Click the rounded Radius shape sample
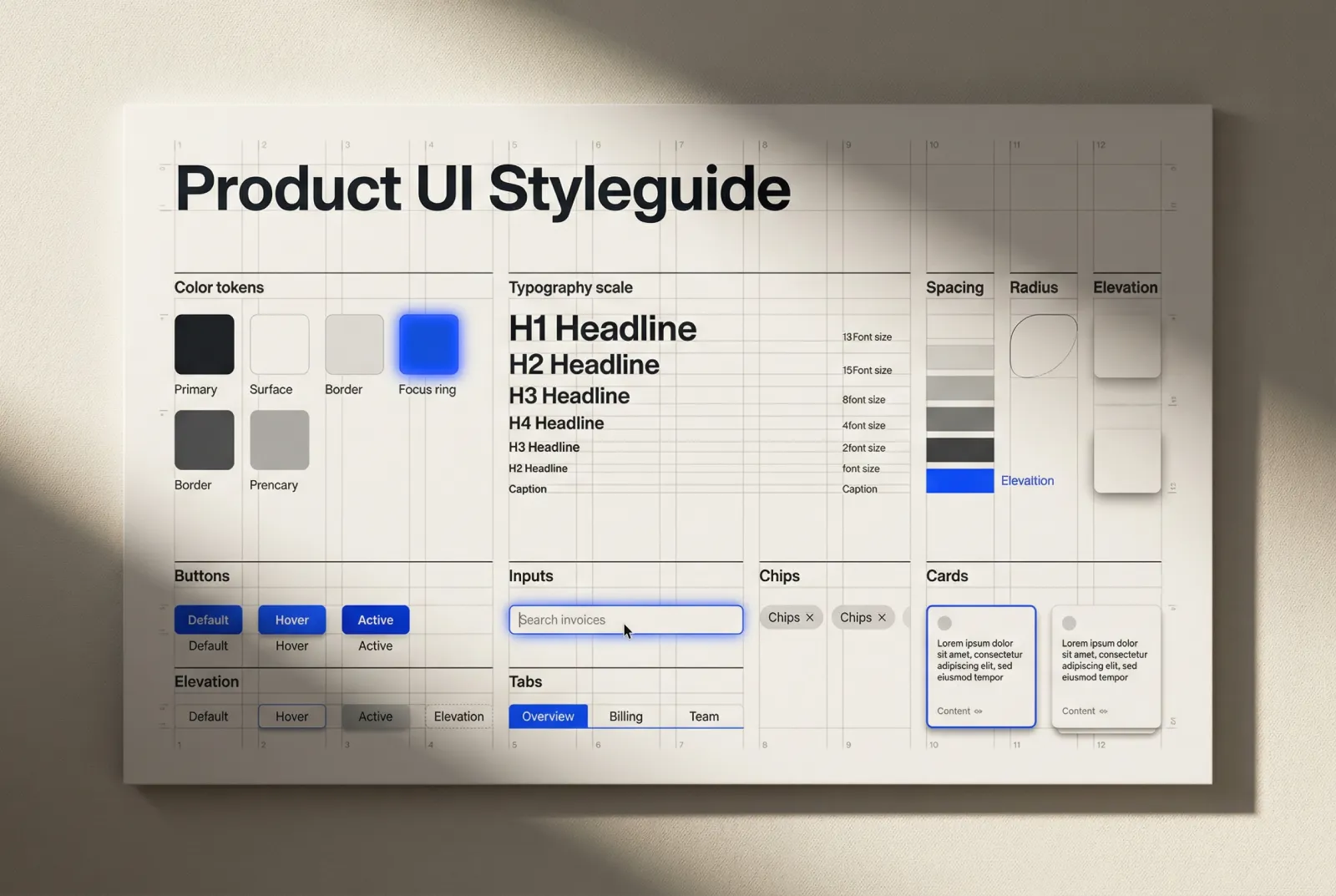The height and width of the screenshot is (896, 1336). pyautogui.click(x=1043, y=347)
